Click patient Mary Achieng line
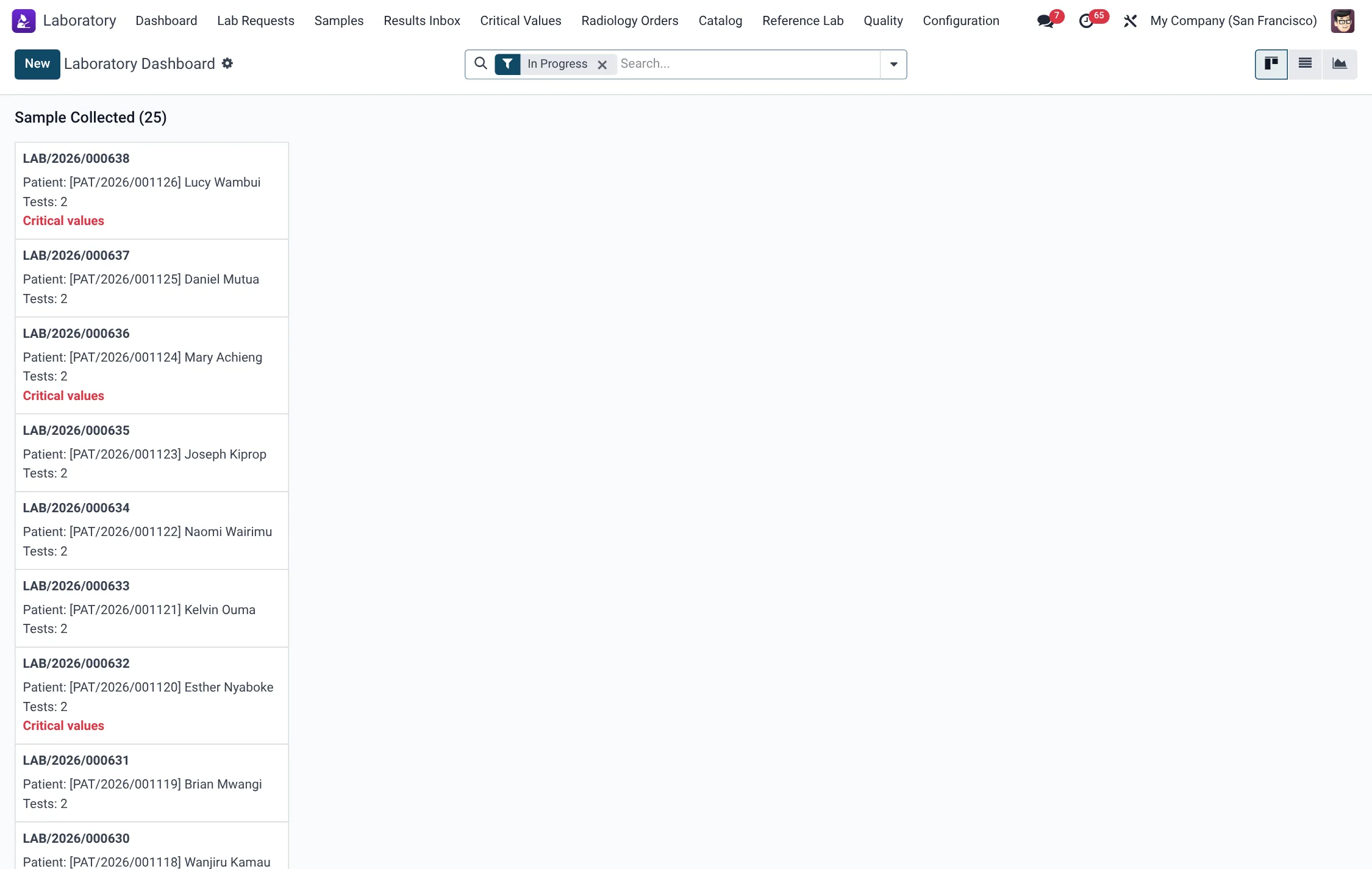The width and height of the screenshot is (1372, 869). 143,357
